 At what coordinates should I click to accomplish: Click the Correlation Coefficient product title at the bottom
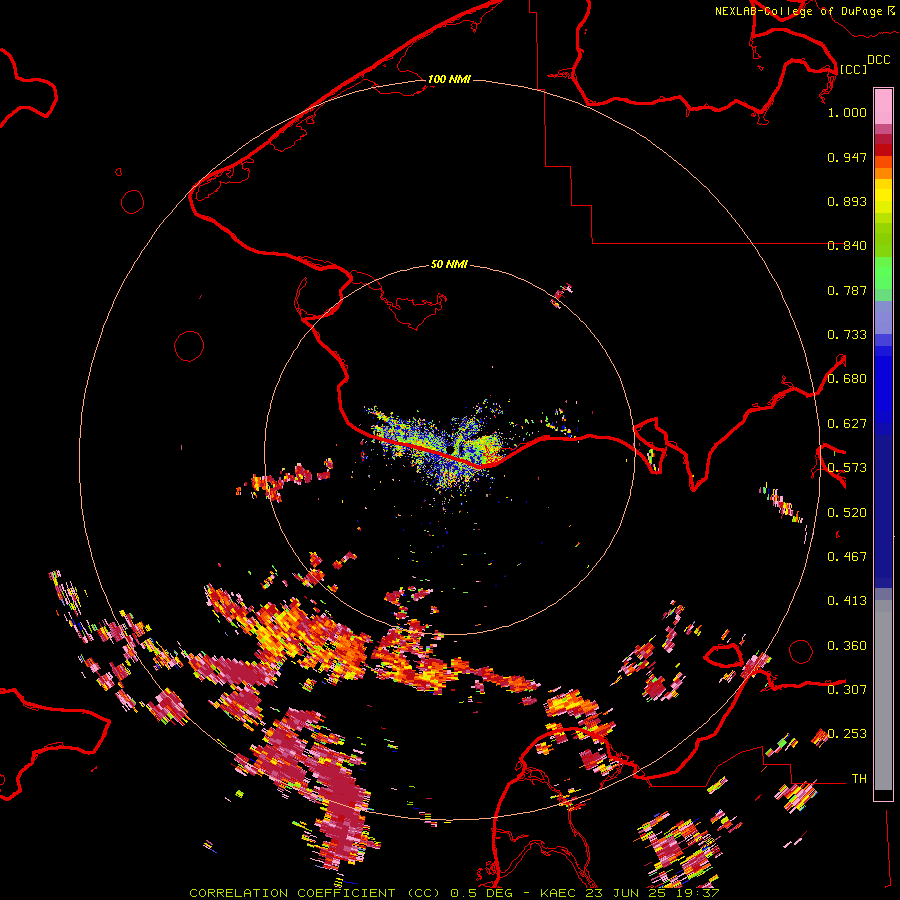pos(453,893)
